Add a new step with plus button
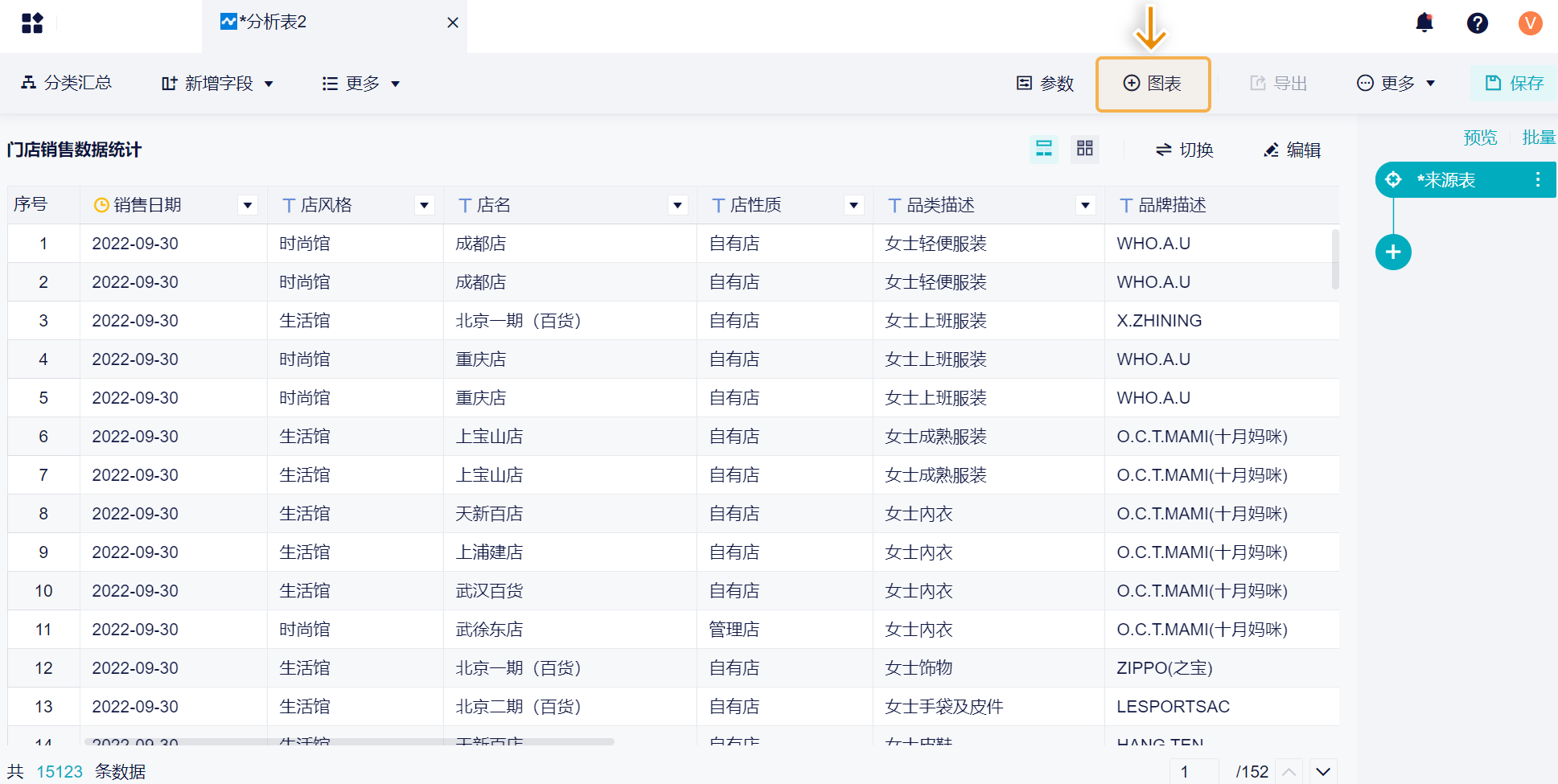This screenshot has height=784, width=1558. click(1393, 252)
